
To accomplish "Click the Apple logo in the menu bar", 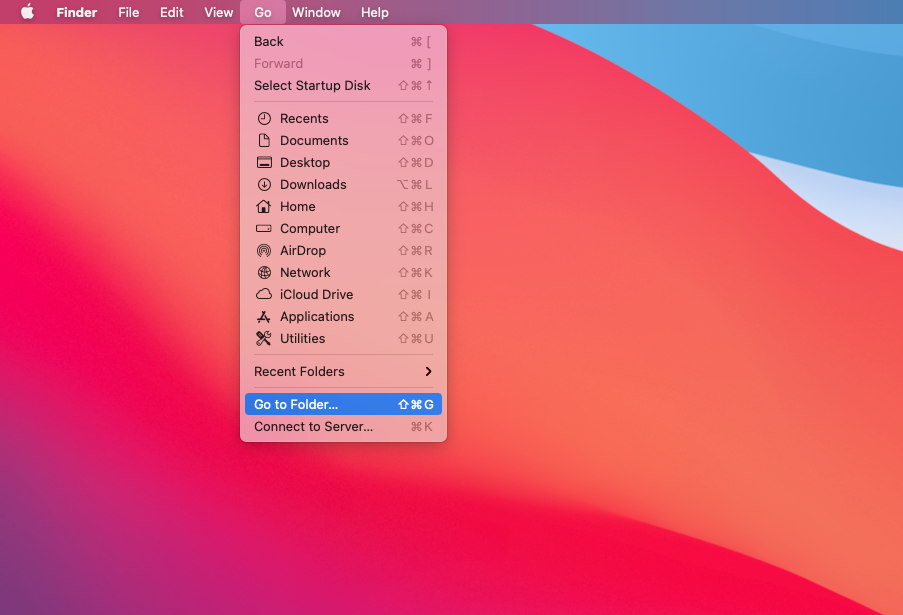I will click(x=27, y=12).
